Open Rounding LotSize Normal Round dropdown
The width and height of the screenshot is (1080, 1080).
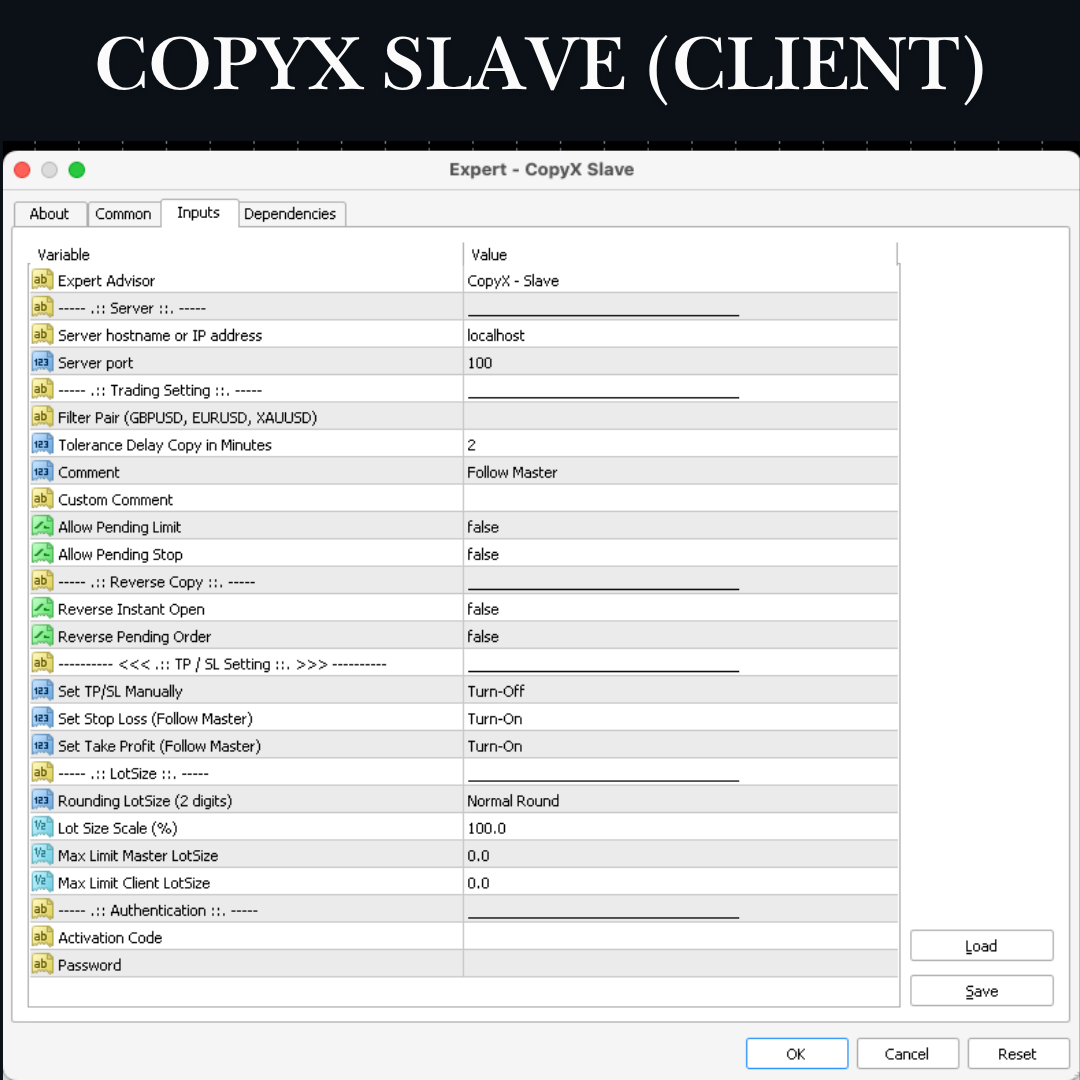click(680, 801)
